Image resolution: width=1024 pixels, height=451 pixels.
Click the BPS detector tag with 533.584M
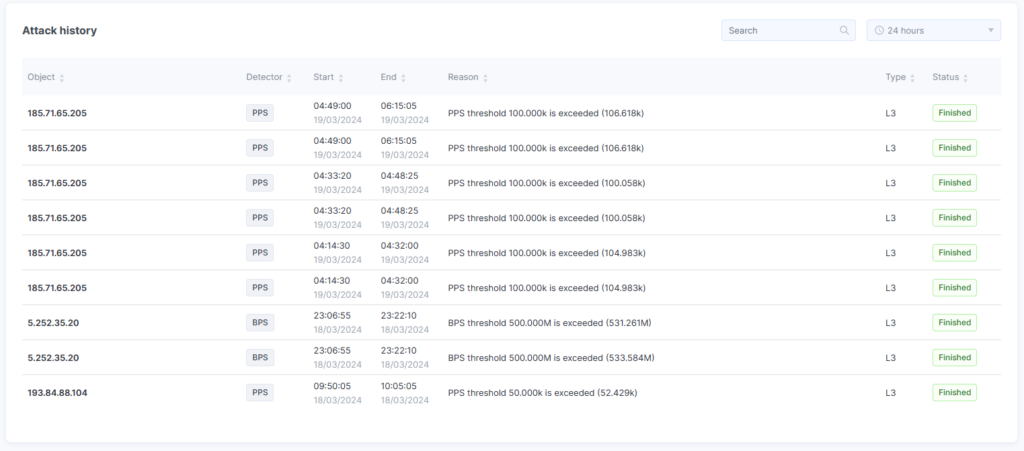pos(260,358)
